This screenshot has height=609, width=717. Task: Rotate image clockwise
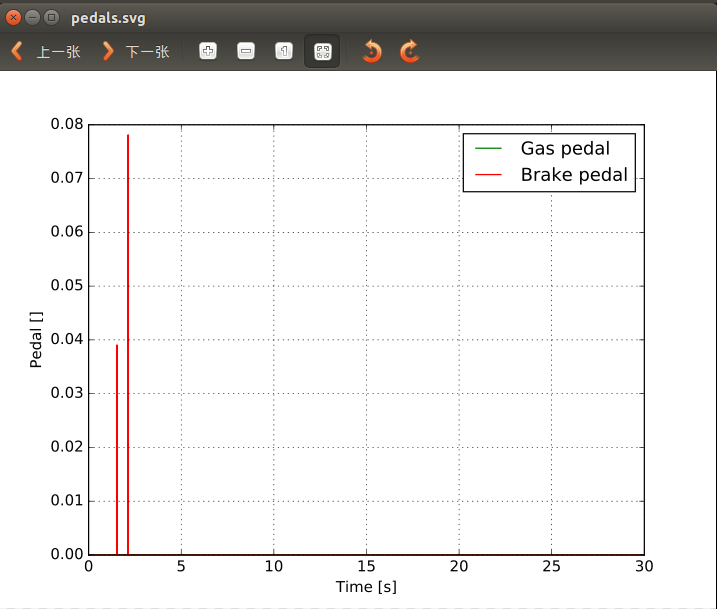[x=409, y=51]
